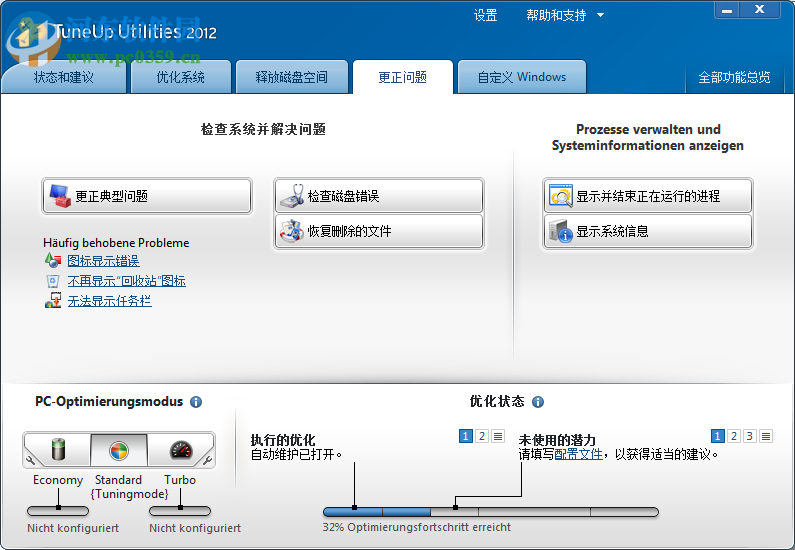Switch to the 自定义 Windows tab
Screen dimensions: 795x550
point(522,77)
